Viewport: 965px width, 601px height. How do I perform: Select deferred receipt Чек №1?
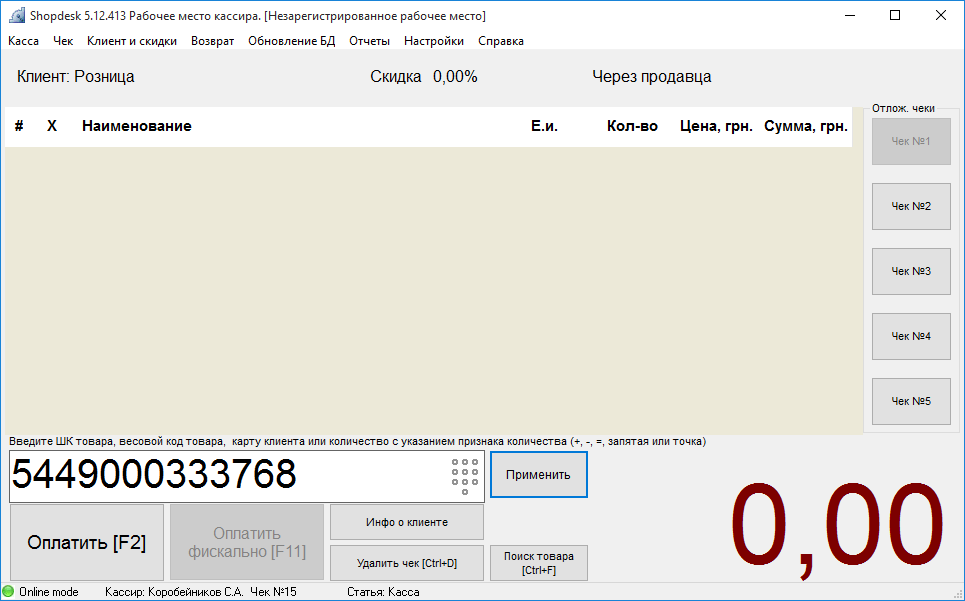(911, 141)
